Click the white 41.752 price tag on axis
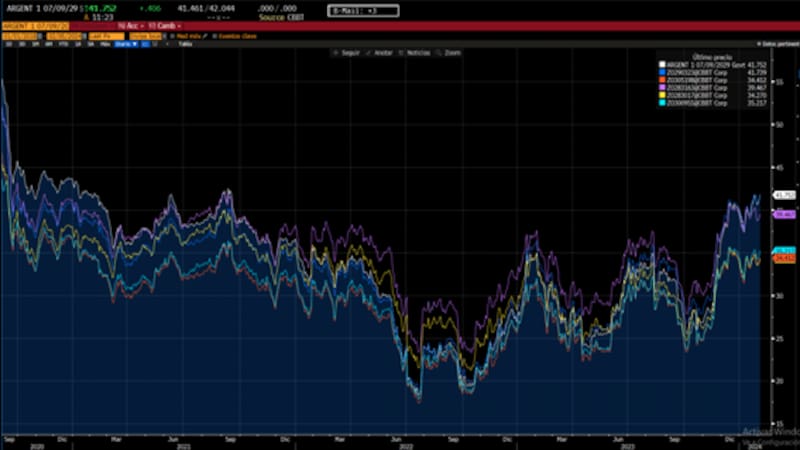800x450 pixels. [783, 195]
